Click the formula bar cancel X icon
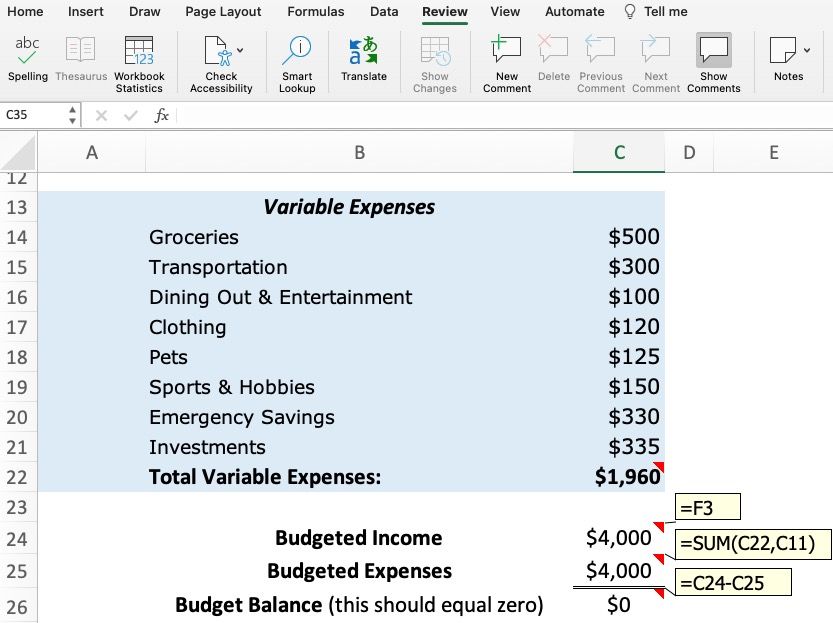Screen dimensions: 833x623 (x=101, y=115)
